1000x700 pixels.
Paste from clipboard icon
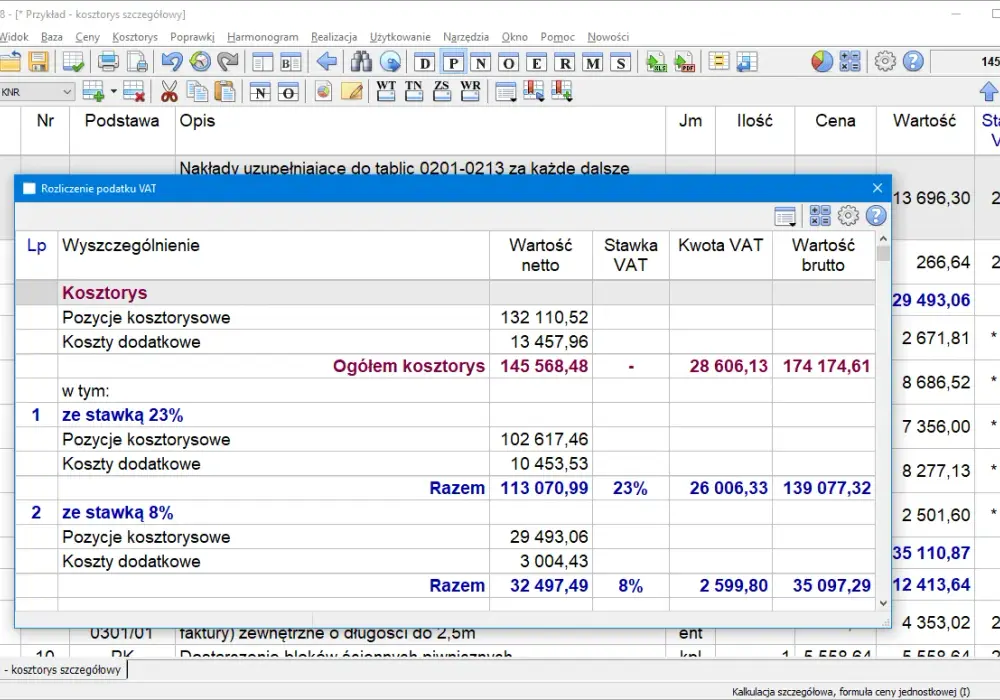(x=225, y=92)
